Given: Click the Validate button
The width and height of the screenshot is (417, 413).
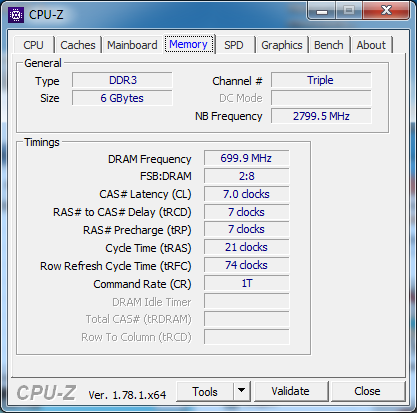Looking at the screenshot, I should tap(290, 391).
